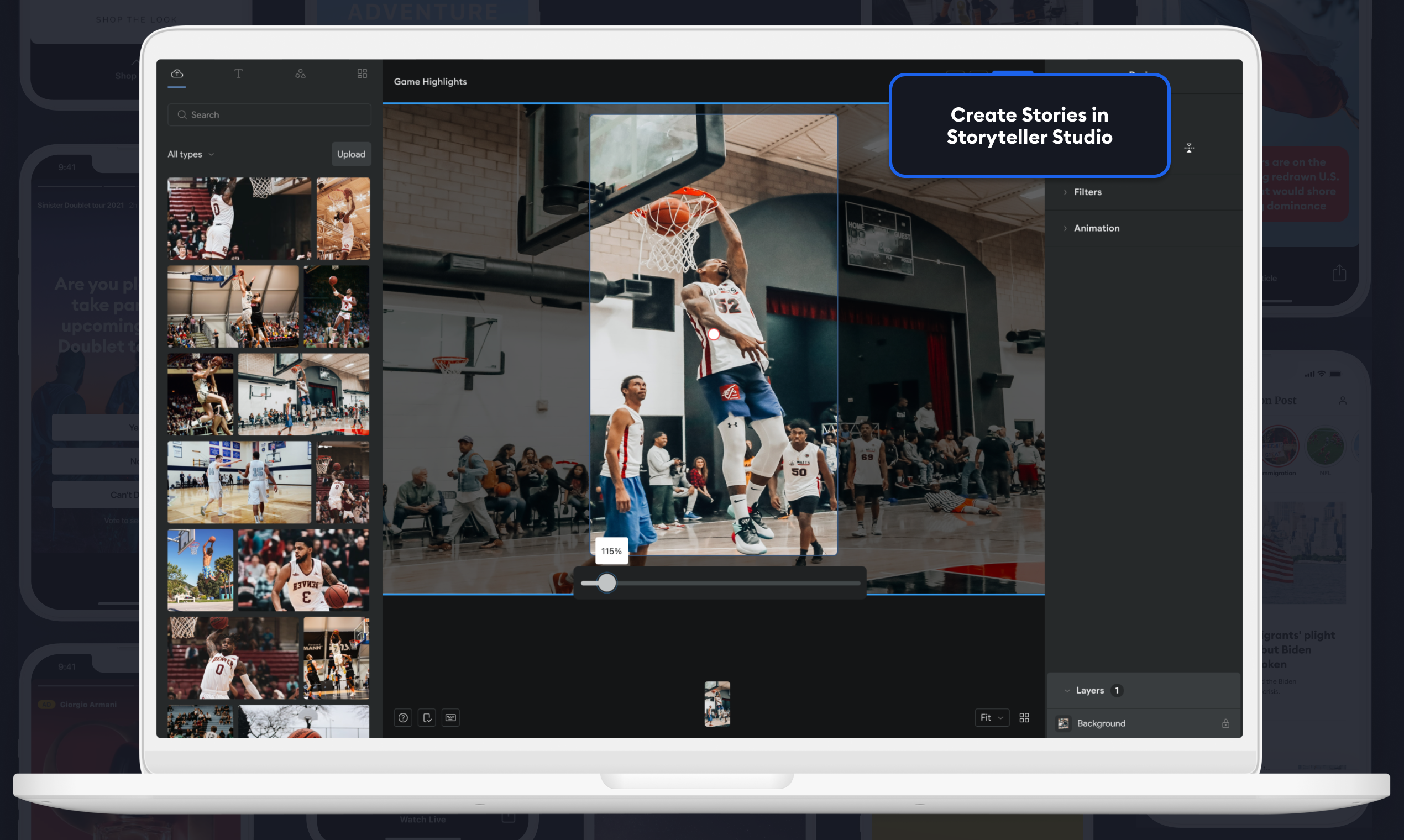Toggle Fit zoom mode
Viewport: 1404px width, 840px height.
991,718
